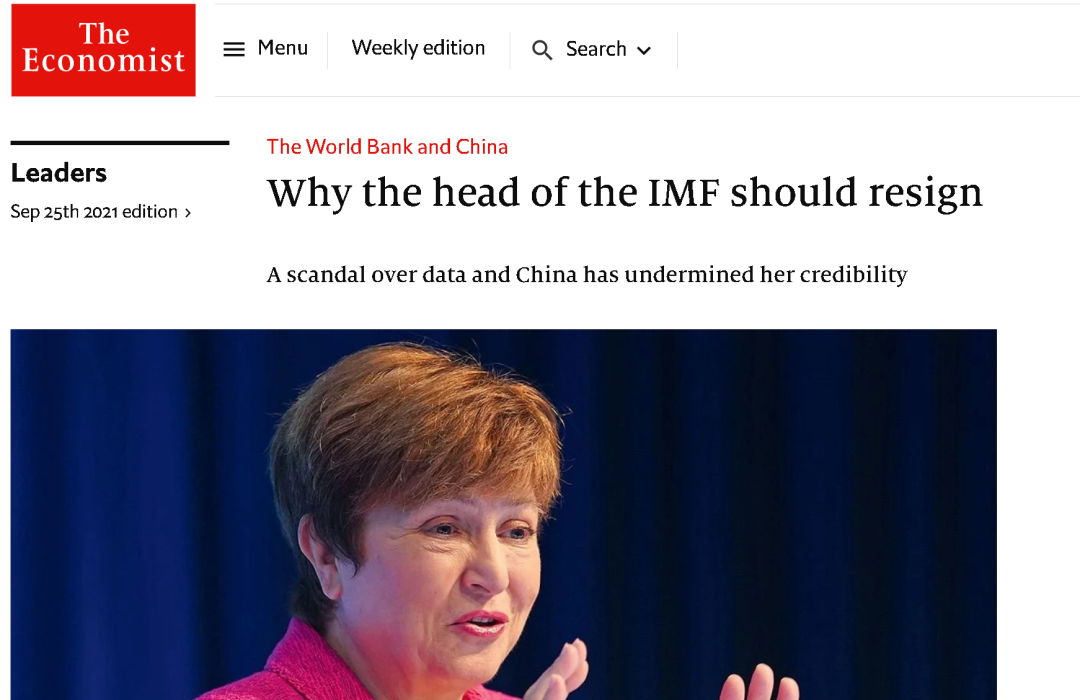Expand the Search dropdown chevron

[644, 50]
